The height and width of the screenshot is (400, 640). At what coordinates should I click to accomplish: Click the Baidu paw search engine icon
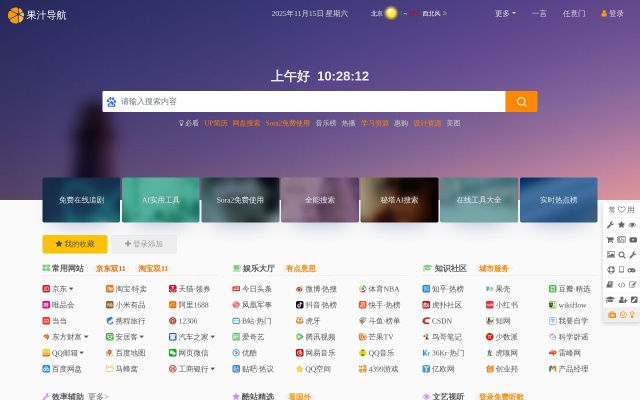point(110,101)
